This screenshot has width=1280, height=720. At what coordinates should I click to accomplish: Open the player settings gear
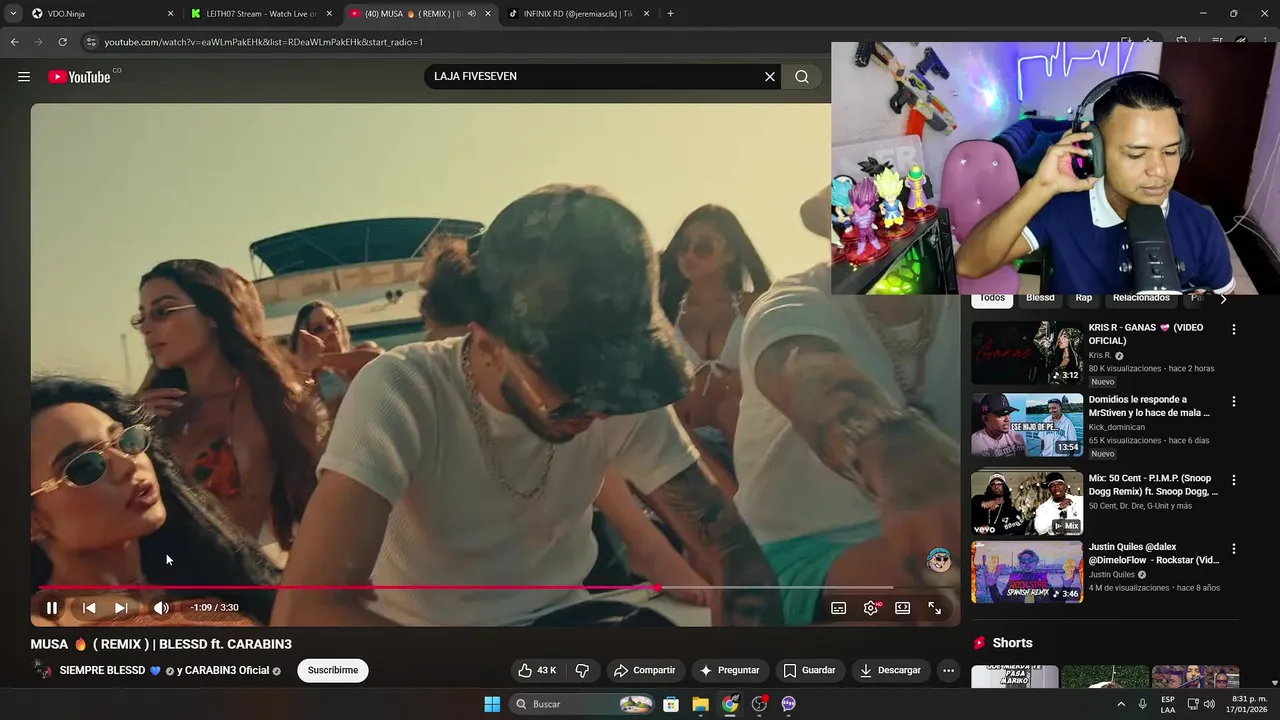(x=871, y=607)
